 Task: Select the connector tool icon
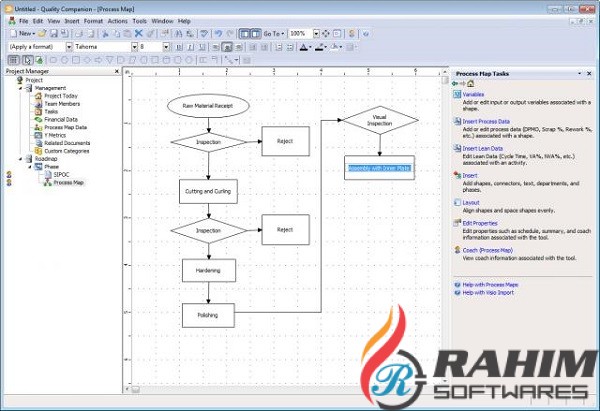pos(229,60)
